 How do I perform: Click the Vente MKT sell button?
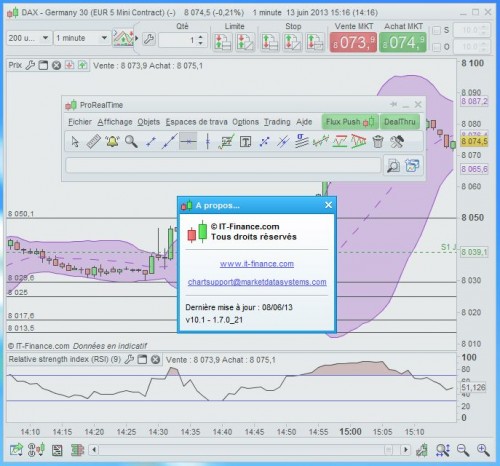point(353,42)
